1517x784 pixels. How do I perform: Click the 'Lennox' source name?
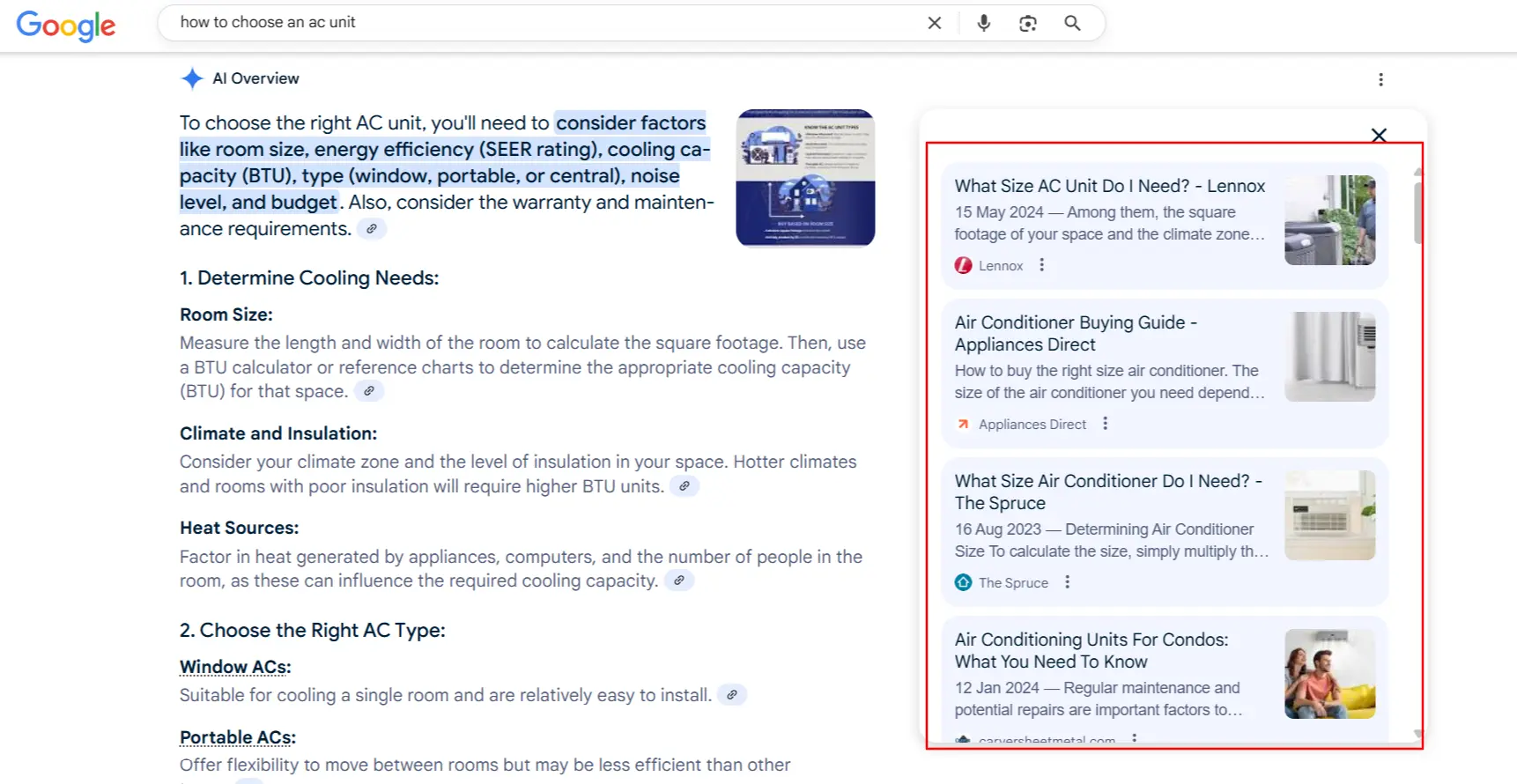tap(1001, 265)
